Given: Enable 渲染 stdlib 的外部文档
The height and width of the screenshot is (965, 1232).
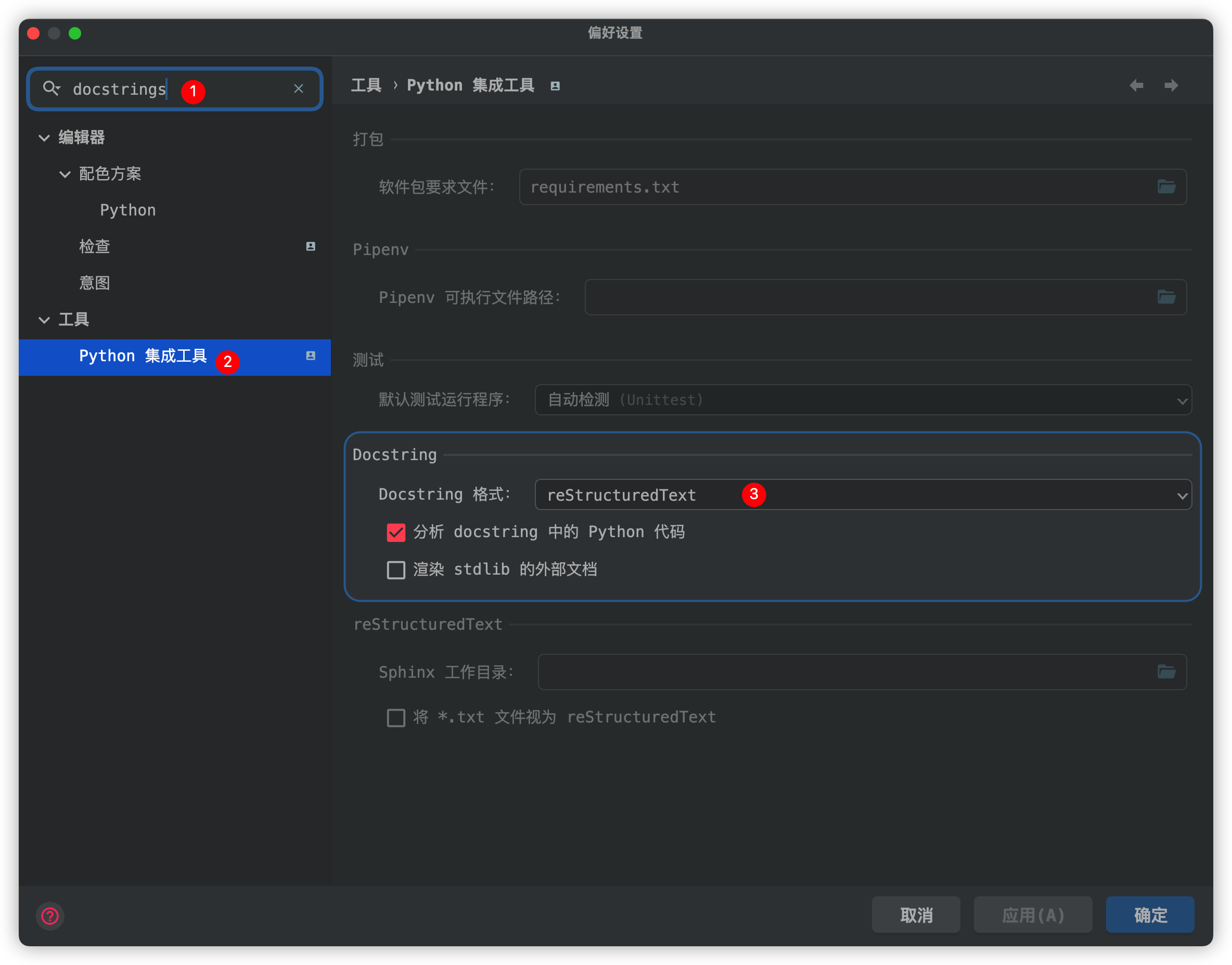Looking at the screenshot, I should pyautogui.click(x=396, y=569).
